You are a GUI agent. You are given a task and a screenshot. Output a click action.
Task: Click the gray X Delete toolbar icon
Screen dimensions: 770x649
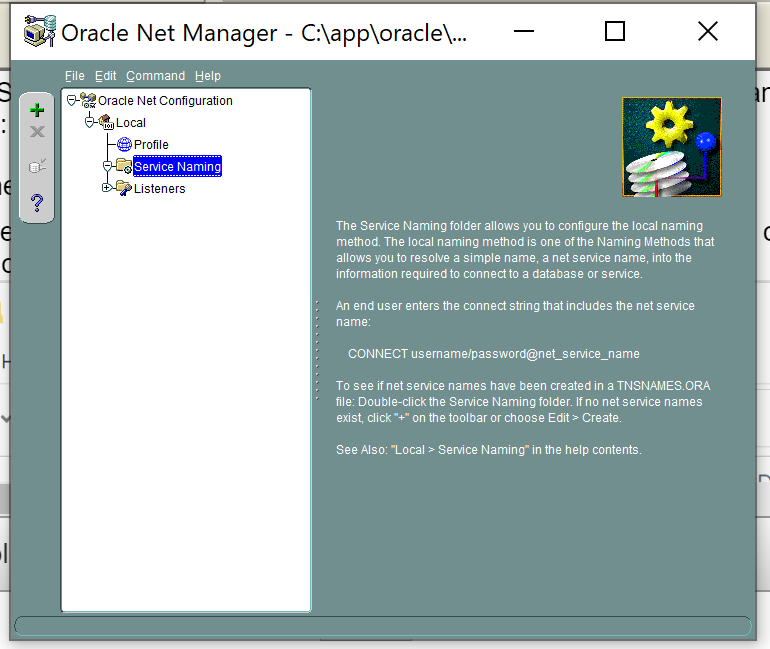coord(38,132)
